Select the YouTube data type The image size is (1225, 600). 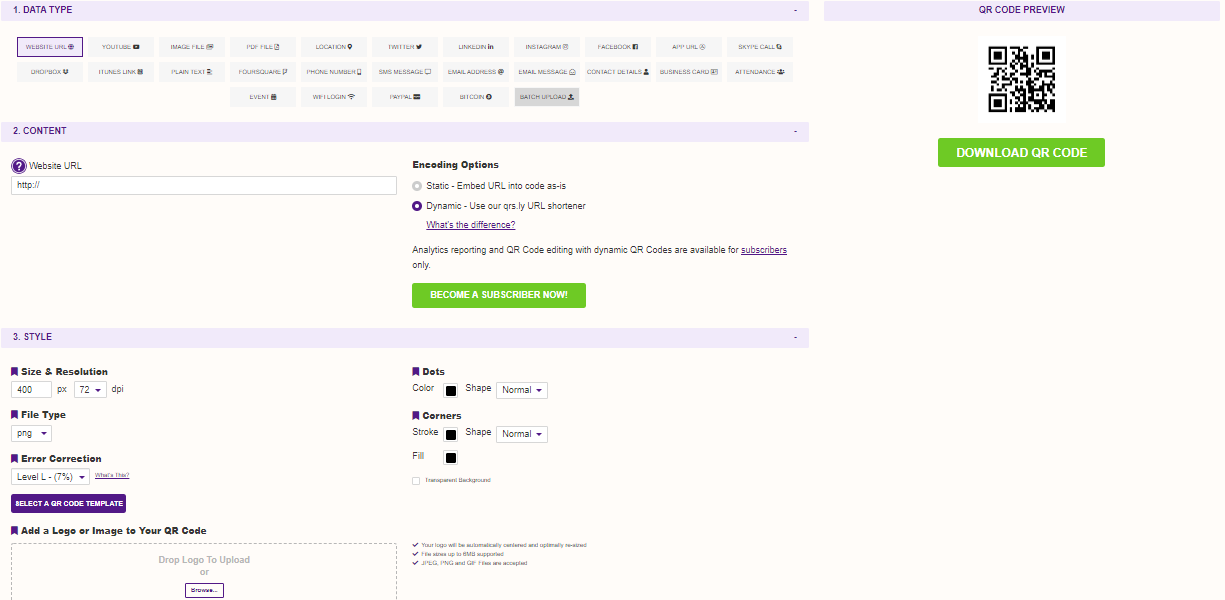[x=121, y=47]
